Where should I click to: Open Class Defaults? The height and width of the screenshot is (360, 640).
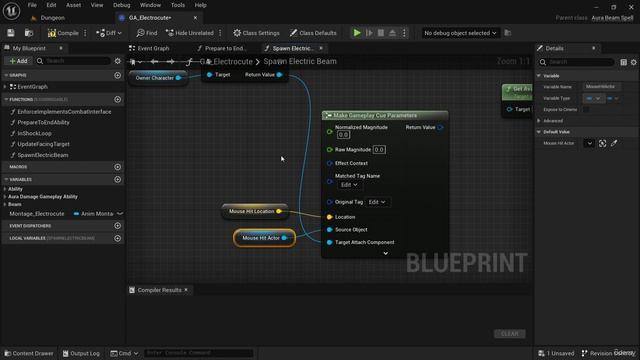click(x=313, y=33)
